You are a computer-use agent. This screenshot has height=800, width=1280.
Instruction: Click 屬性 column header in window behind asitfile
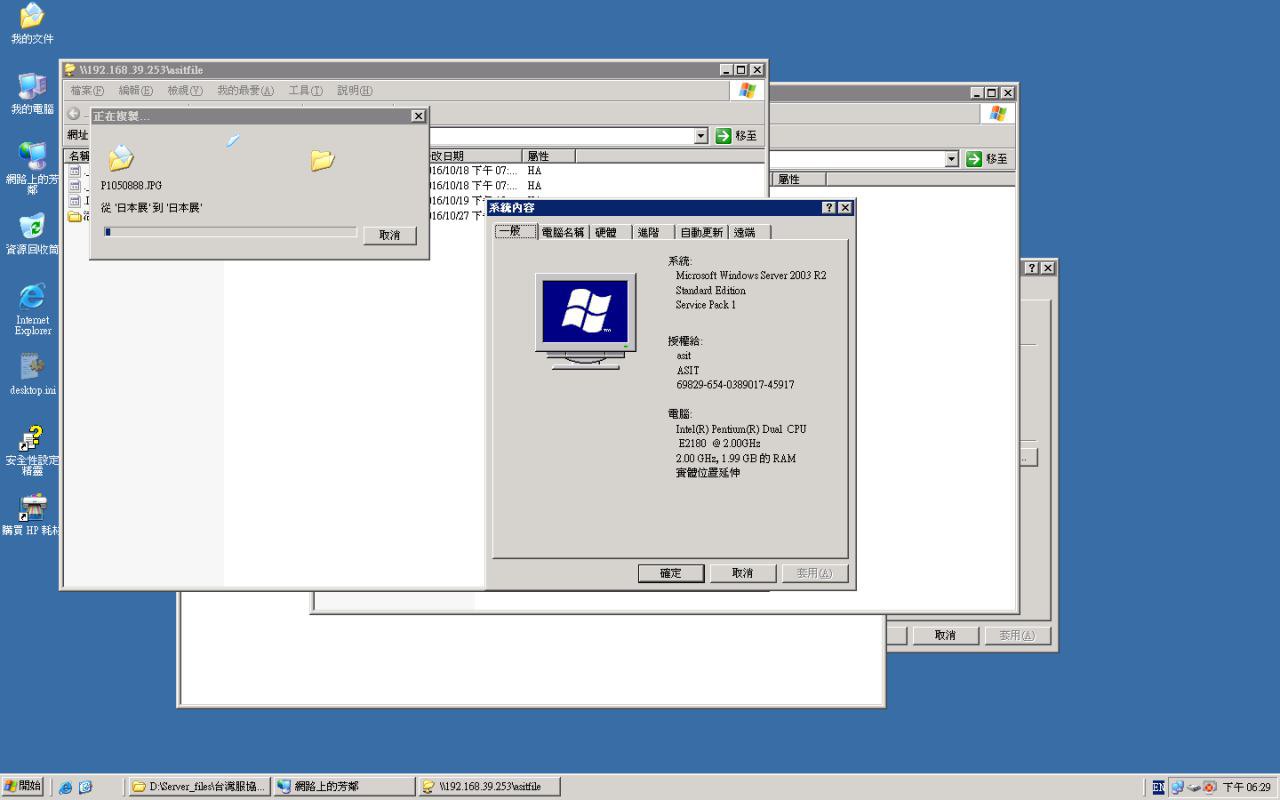pyautogui.click(x=800, y=179)
